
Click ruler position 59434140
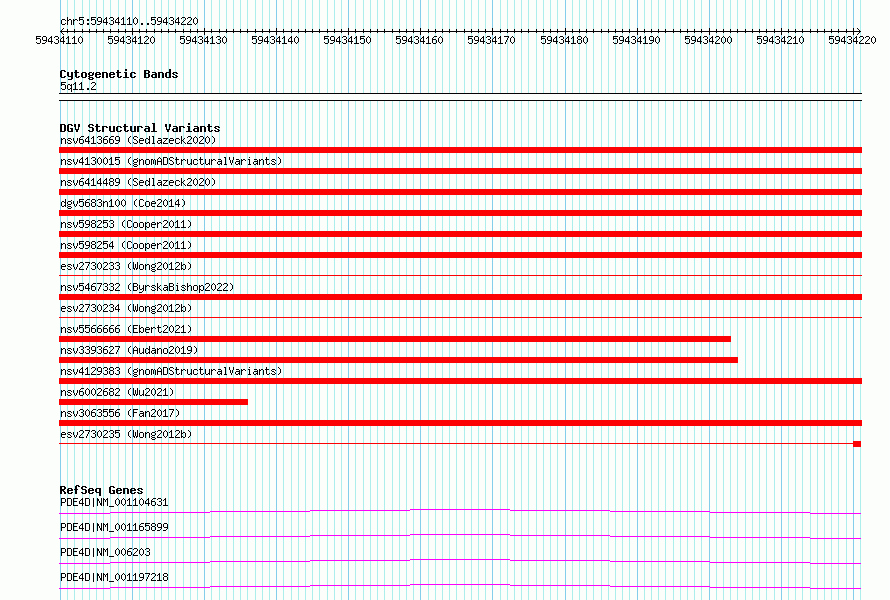[275, 40]
